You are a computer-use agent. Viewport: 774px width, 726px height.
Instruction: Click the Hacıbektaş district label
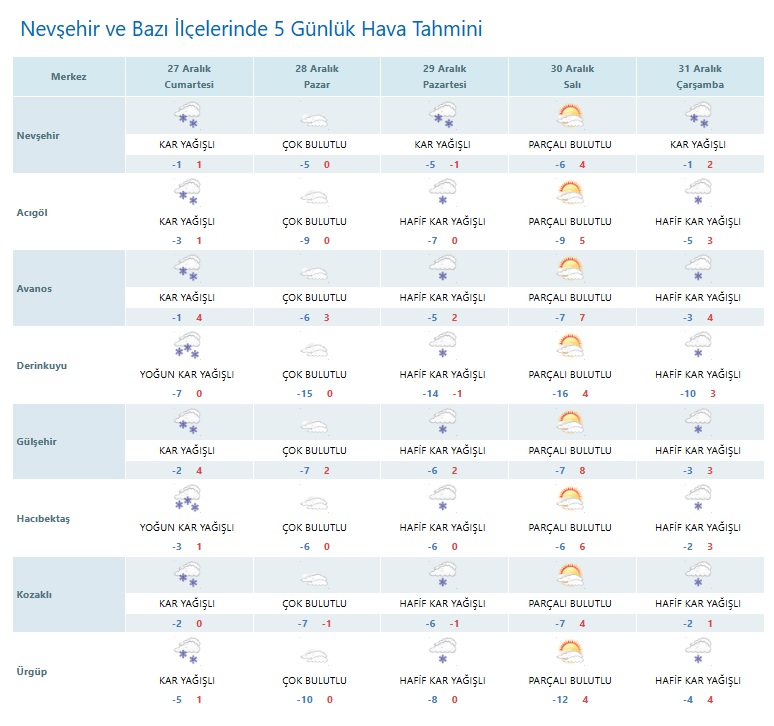[43, 518]
